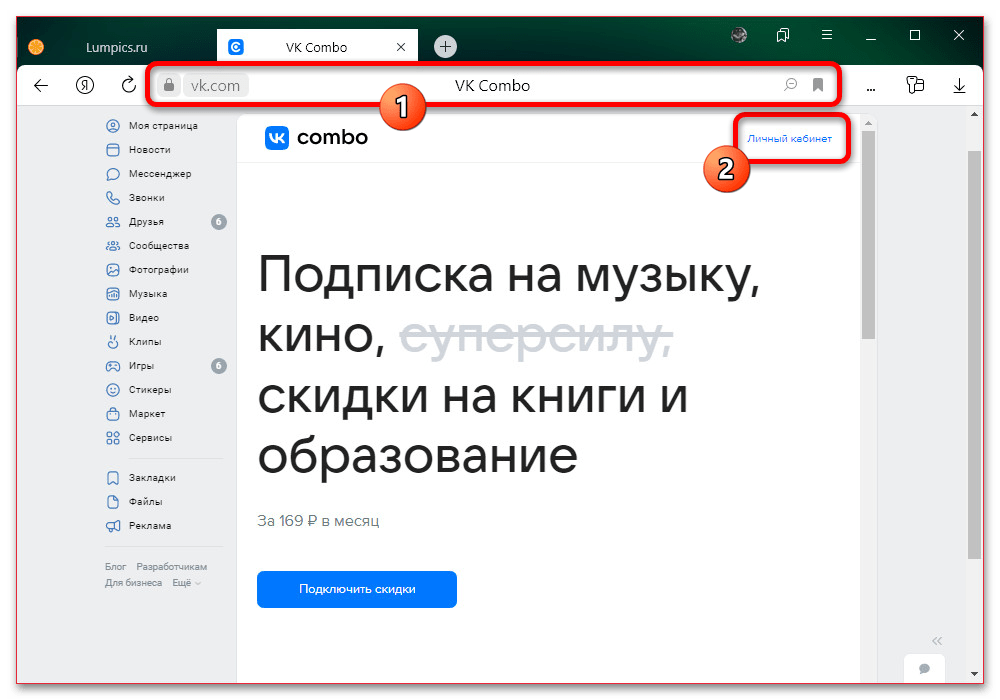Viewport: 1000px width, 700px height.
Task: Click the Сервисы grid icon
Action: pos(113,438)
